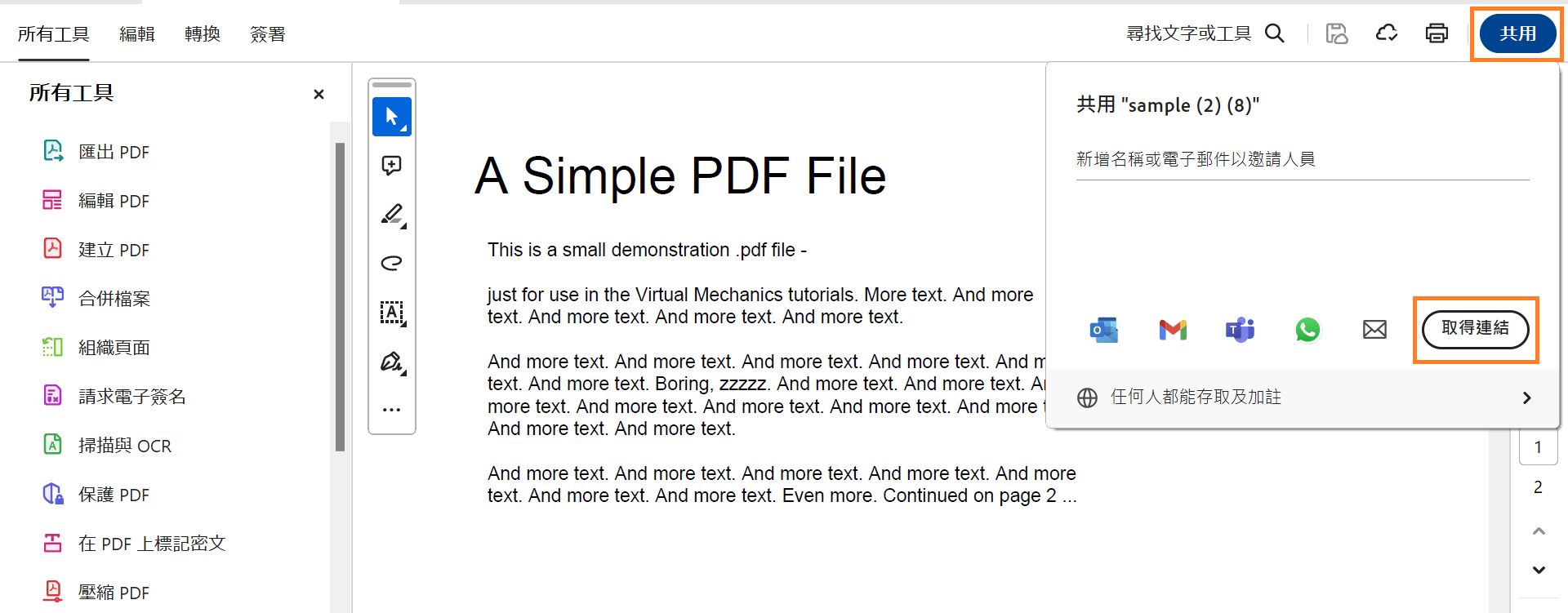Viewport: 1568px width, 613px height.
Task: Share through WhatsApp icon
Action: pos(1307,330)
